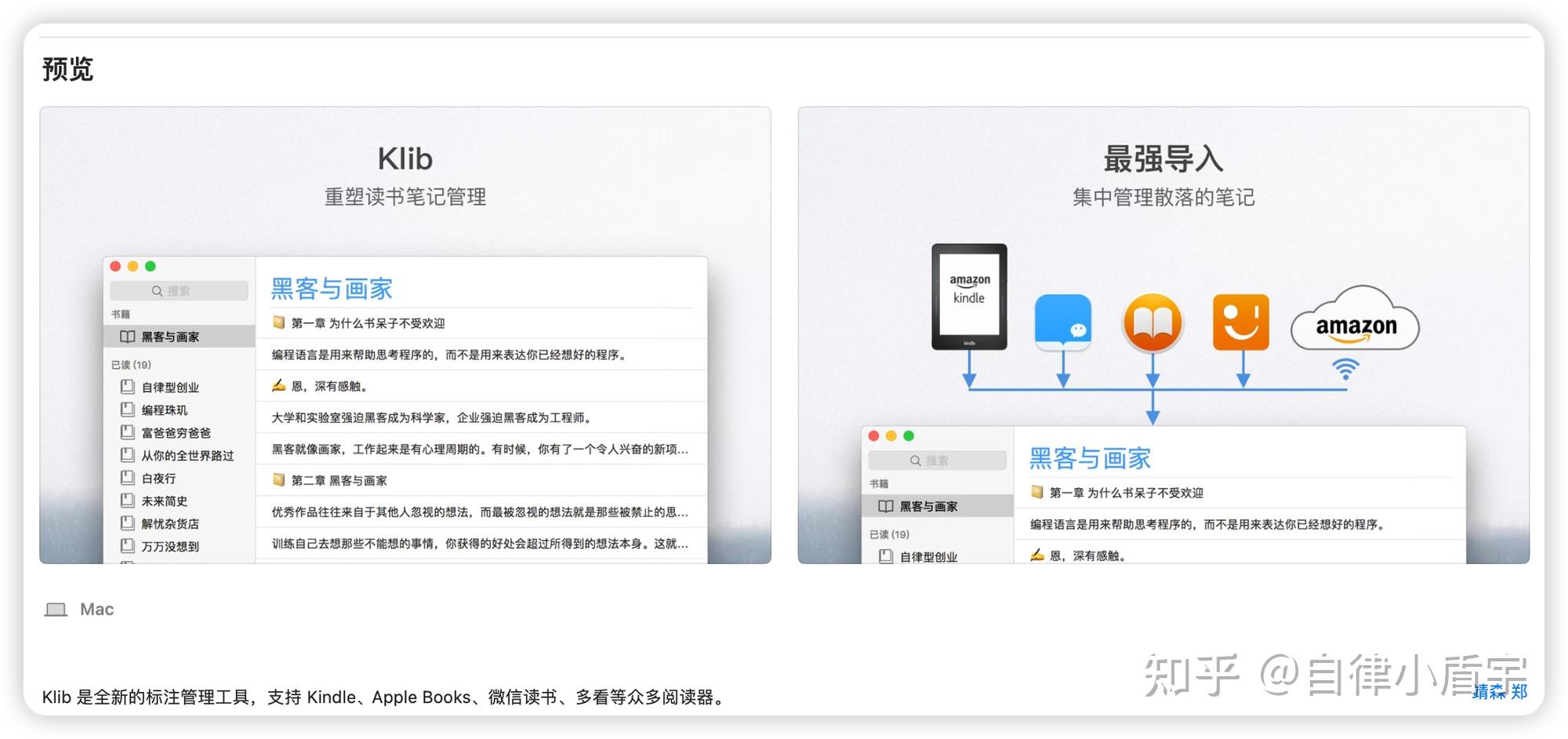
Task: Click the 编程语言 highlight in the Klib preview
Action: 449,355
